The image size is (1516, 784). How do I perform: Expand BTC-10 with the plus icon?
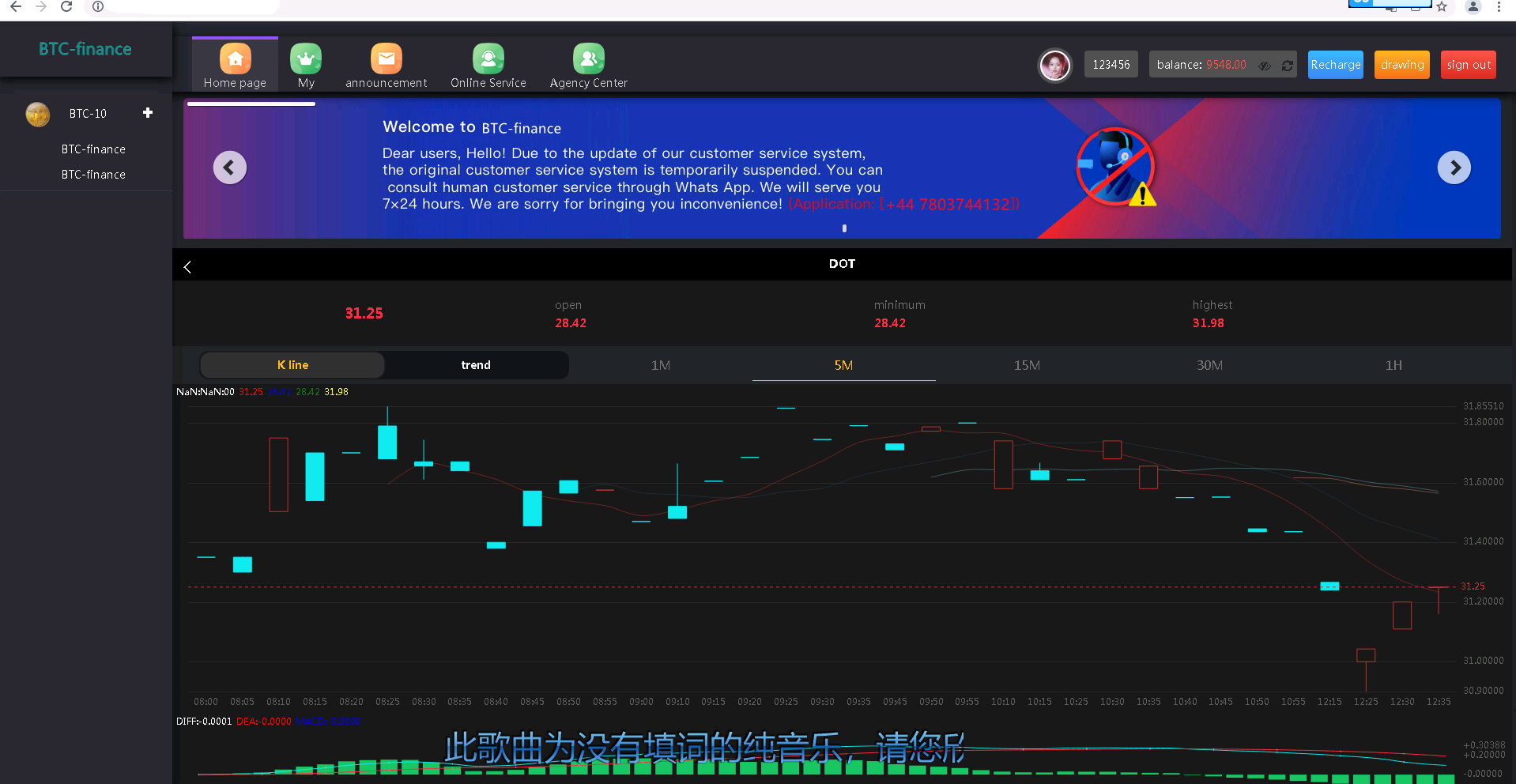click(148, 113)
